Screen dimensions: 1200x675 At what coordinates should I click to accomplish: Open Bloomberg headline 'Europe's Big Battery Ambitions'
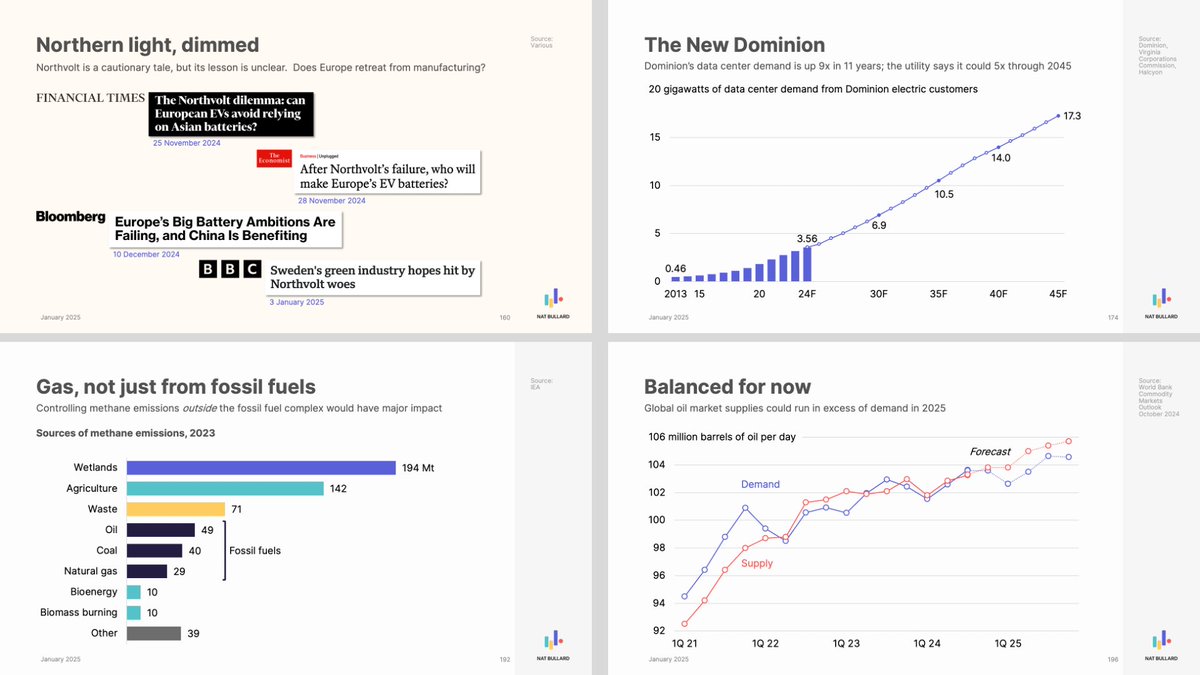tap(225, 228)
